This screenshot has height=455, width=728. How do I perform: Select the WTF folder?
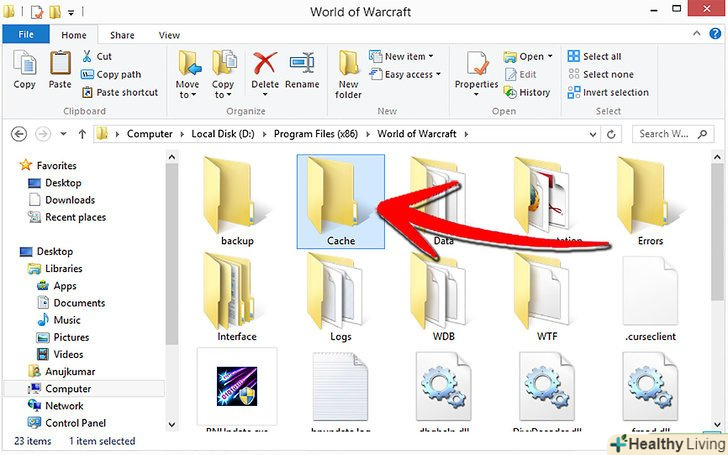(547, 297)
